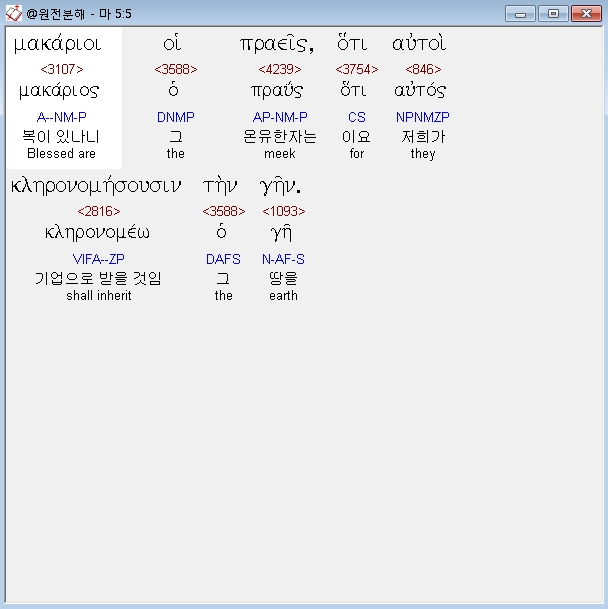Viewport: 608px width, 609px height.
Task: Click Strong's number <4239>
Action: 280,69
